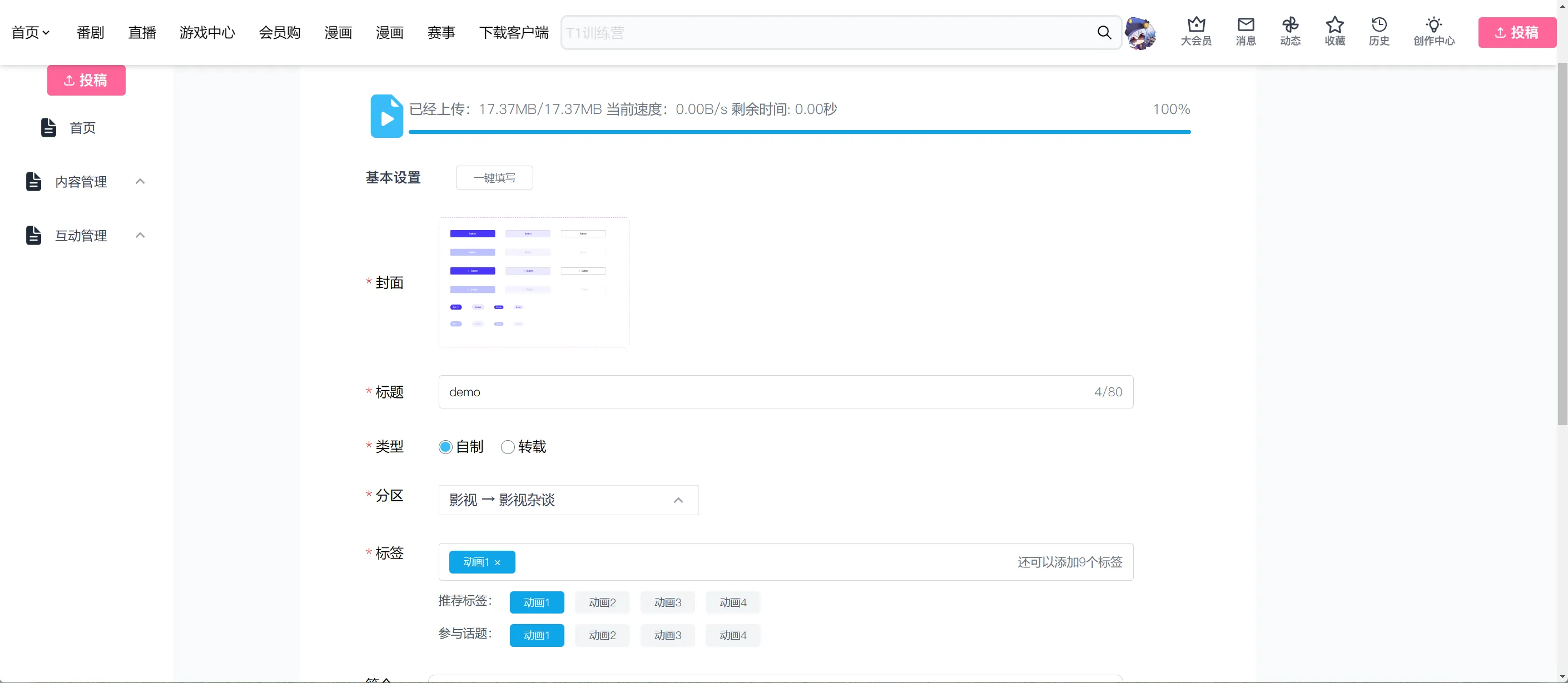Click the blue upload progress bar
The height and width of the screenshot is (683, 1568).
(799, 131)
